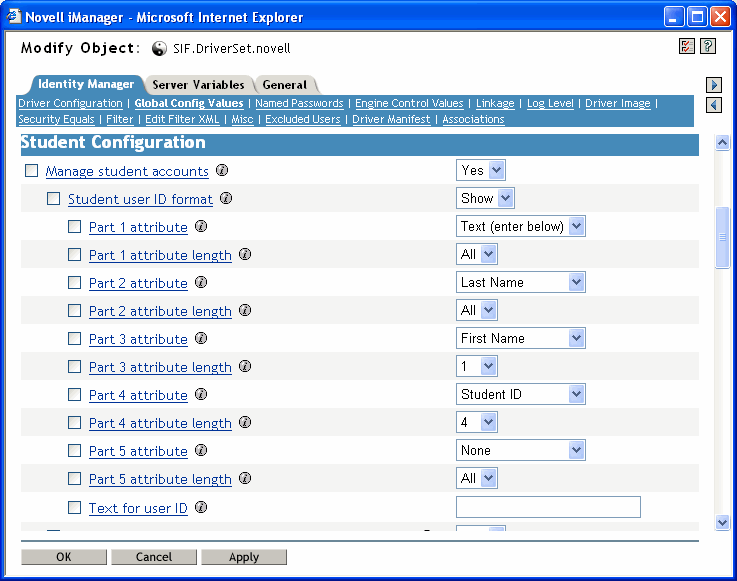Open the Associations link
This screenshot has height=581, width=737.
[x=473, y=119]
